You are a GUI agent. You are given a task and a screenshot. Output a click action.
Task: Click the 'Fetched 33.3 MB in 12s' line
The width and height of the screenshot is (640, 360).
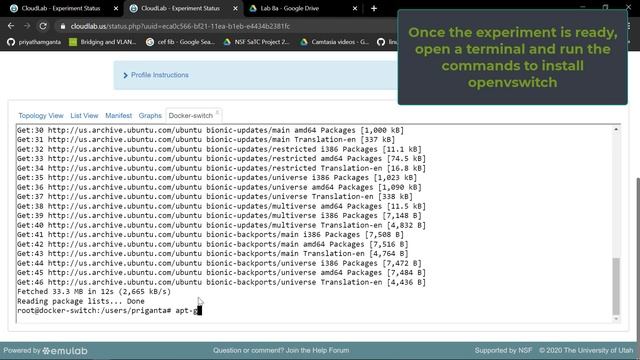pyautogui.click(x=94, y=291)
